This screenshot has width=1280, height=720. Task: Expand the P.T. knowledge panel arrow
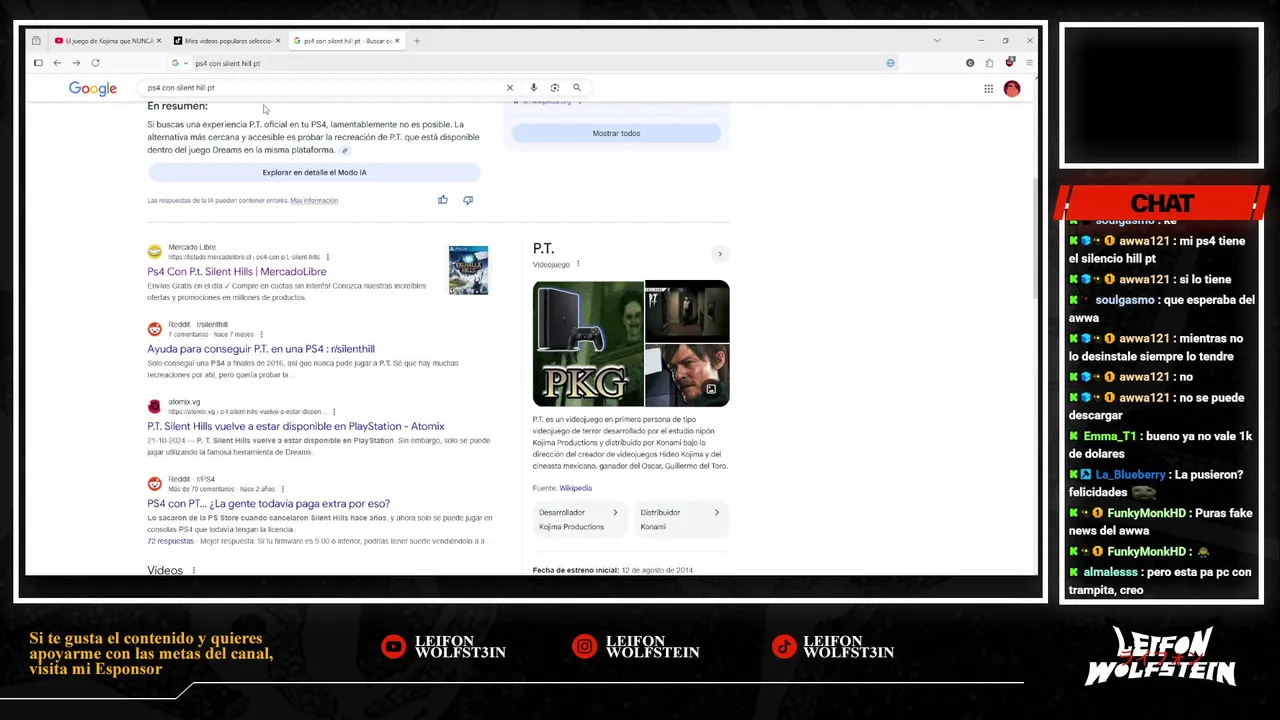pyautogui.click(x=719, y=254)
